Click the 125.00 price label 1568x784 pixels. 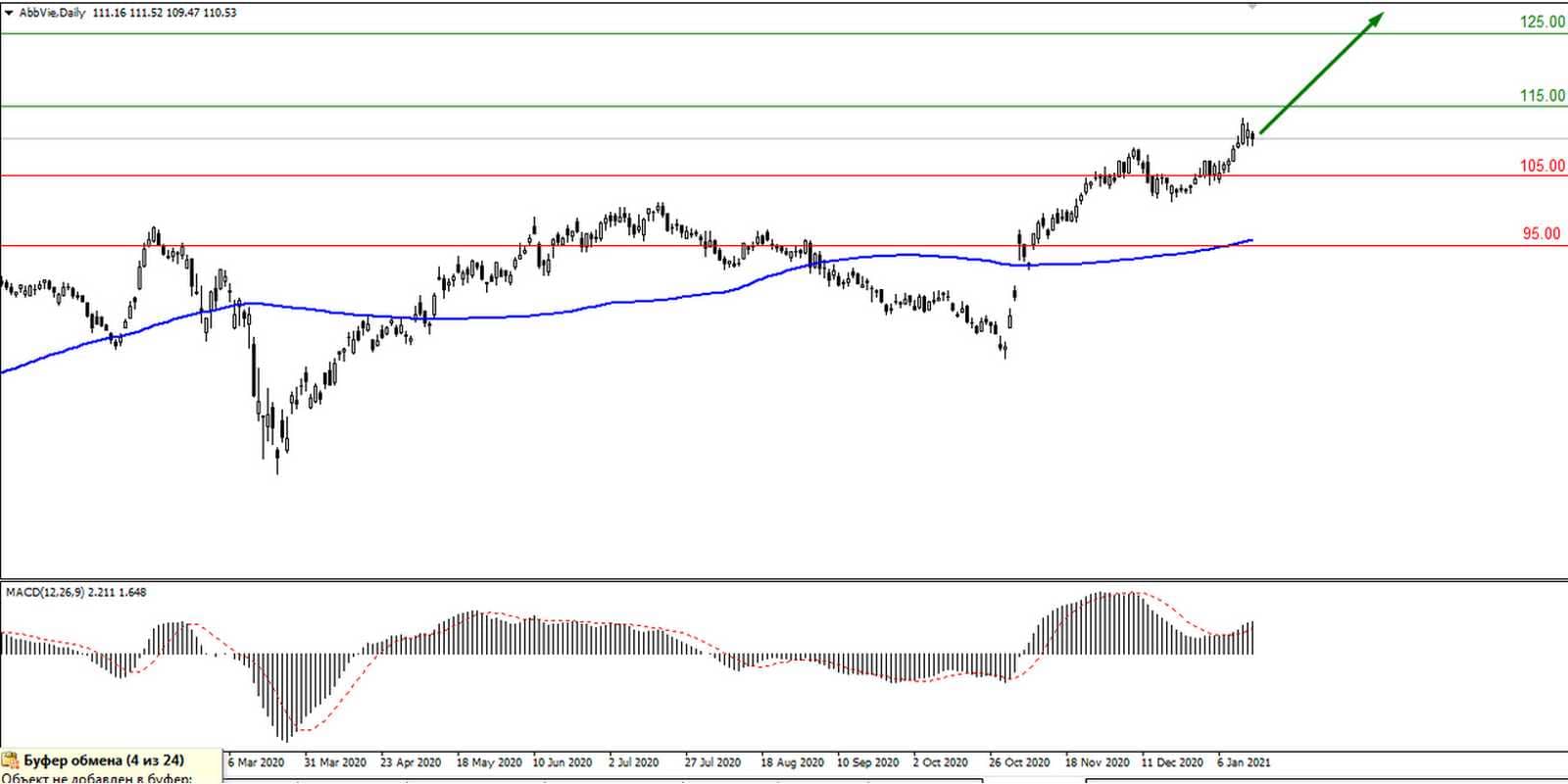1542,22
